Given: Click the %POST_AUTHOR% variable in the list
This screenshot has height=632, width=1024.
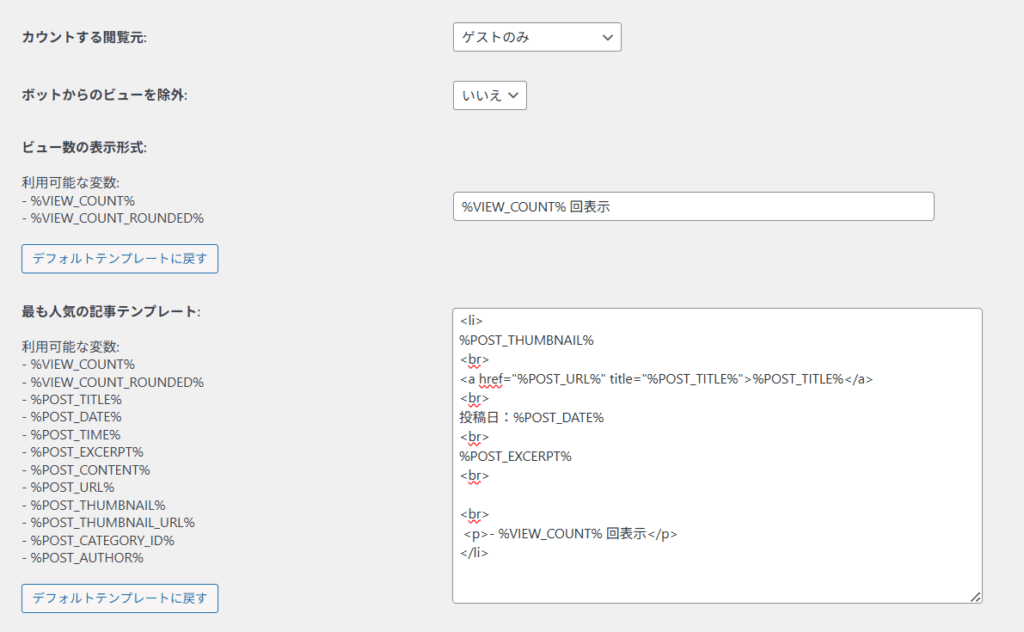Looking at the screenshot, I should click(87, 558).
